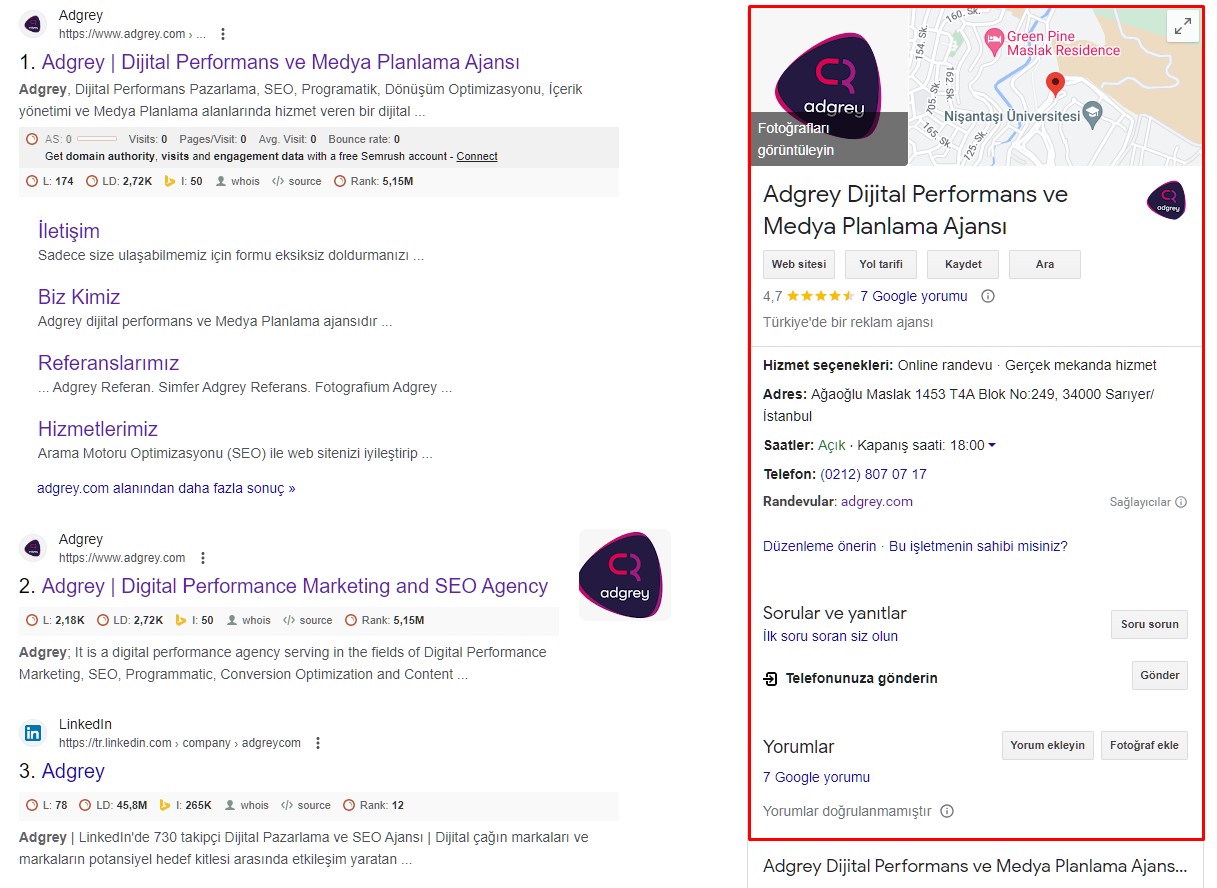
Task: Open the Adgrey | Dijital Performans ve Medya Planlama Ajansı result
Action: (281, 62)
